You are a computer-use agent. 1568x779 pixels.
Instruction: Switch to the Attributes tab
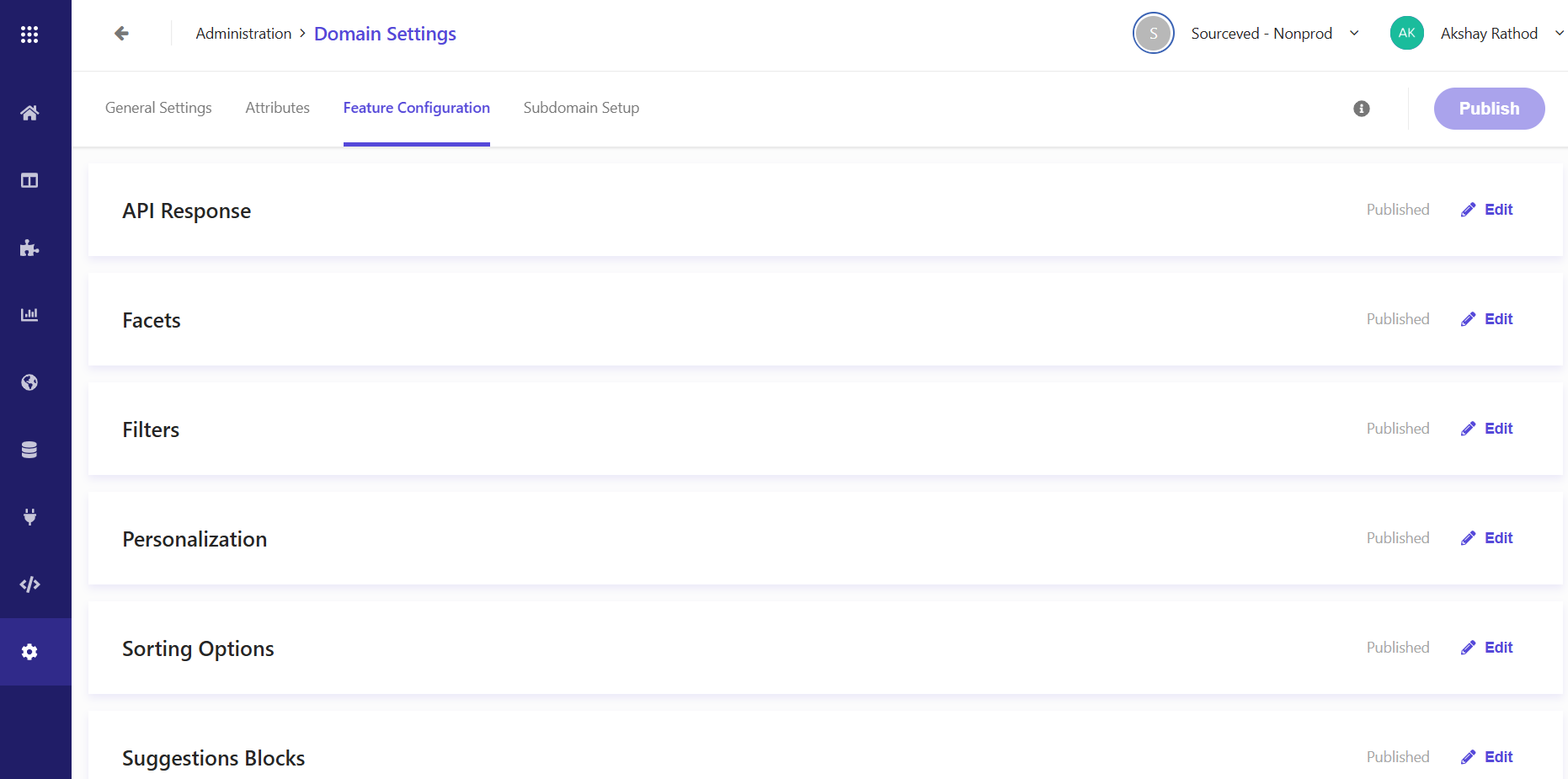click(277, 108)
